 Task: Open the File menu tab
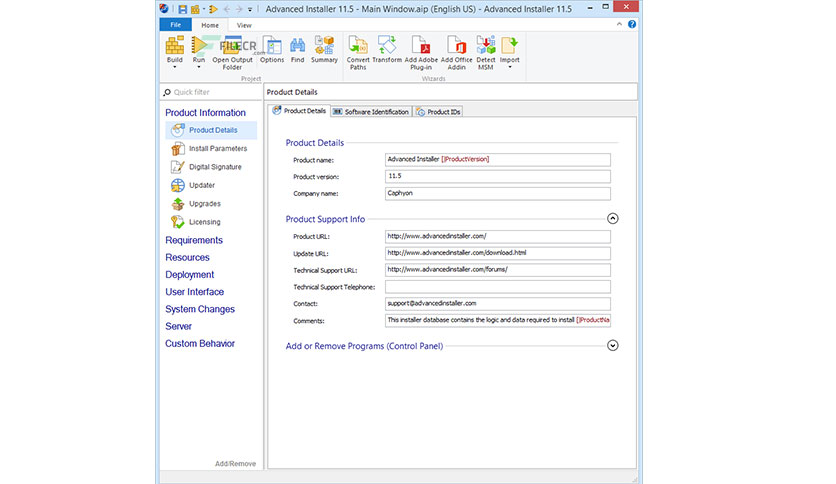pos(175,25)
